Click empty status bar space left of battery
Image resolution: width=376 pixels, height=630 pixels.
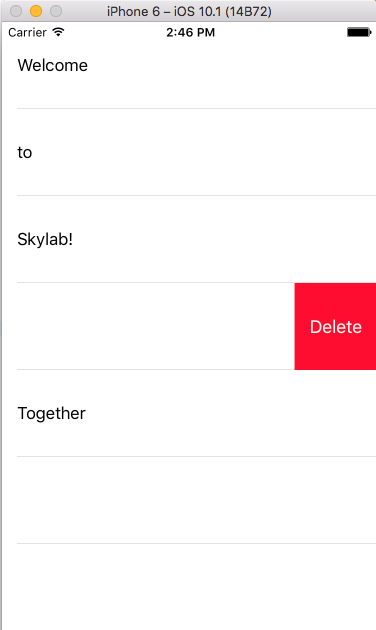click(x=281, y=33)
